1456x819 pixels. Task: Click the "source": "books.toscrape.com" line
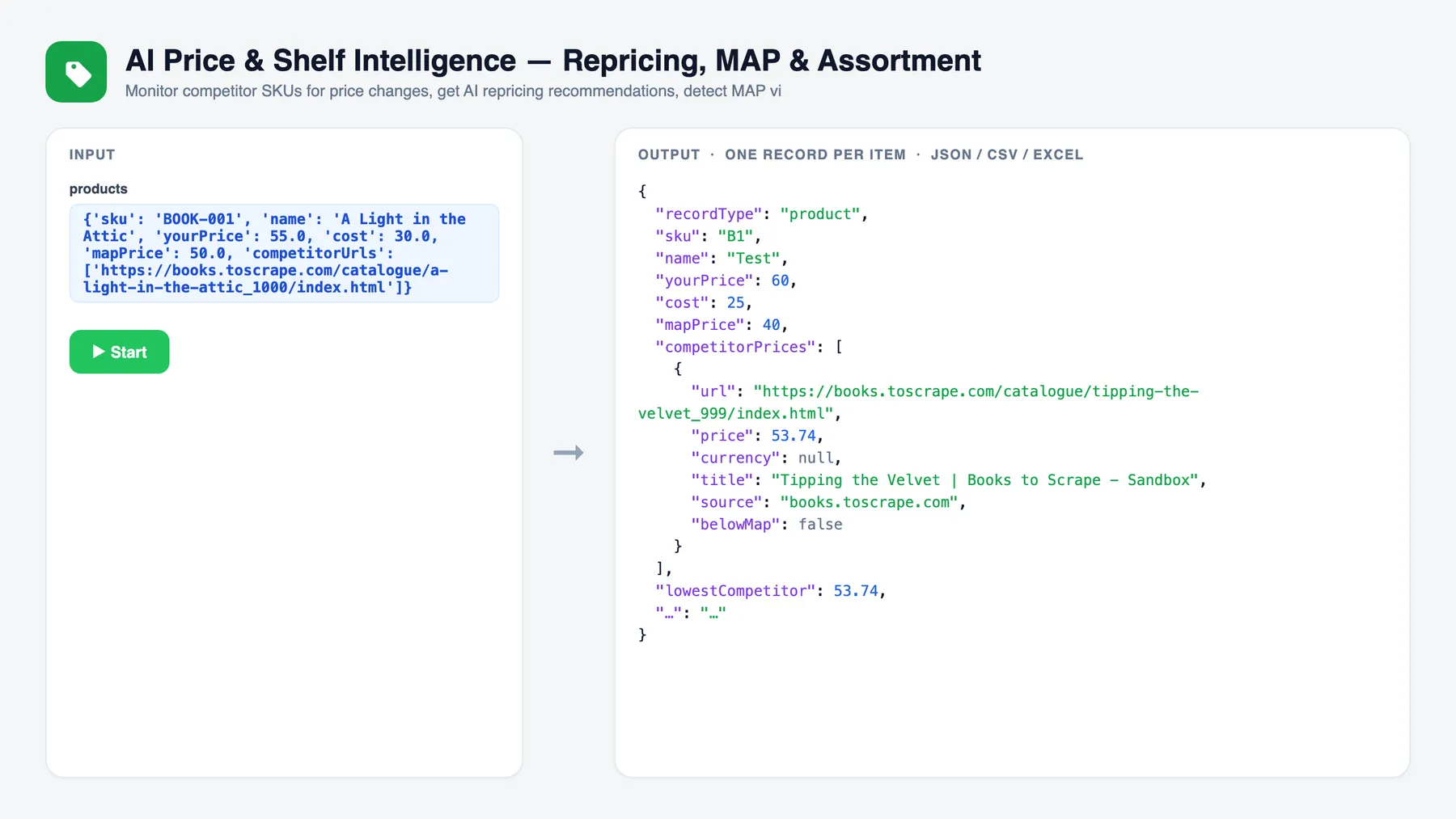(x=829, y=502)
